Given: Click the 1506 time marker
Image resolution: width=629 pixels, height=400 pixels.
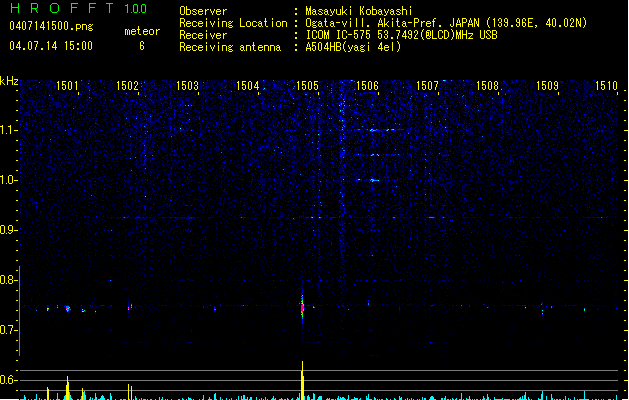Looking at the screenshot, I should pos(367,86).
